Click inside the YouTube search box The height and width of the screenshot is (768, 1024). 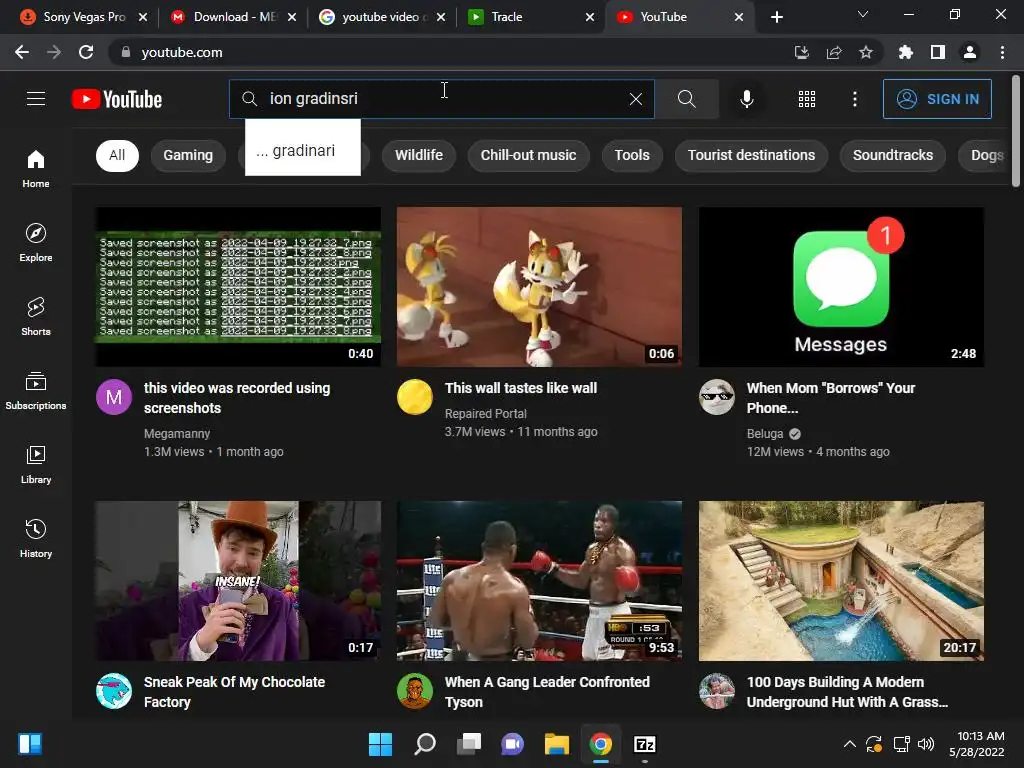(441, 99)
